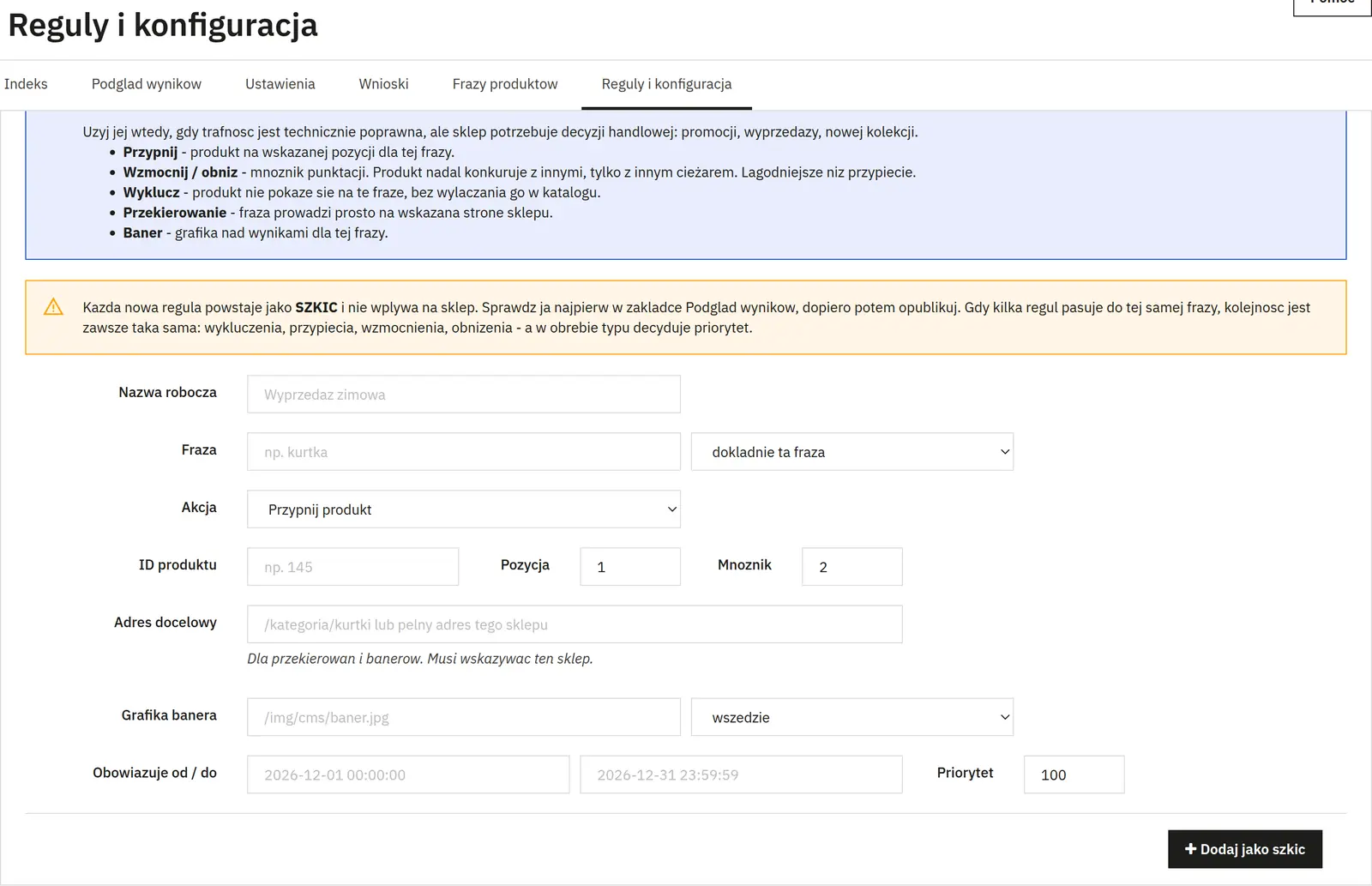The image size is (1372, 886).
Task: Open the Podglad wynikow tab
Action: (147, 84)
